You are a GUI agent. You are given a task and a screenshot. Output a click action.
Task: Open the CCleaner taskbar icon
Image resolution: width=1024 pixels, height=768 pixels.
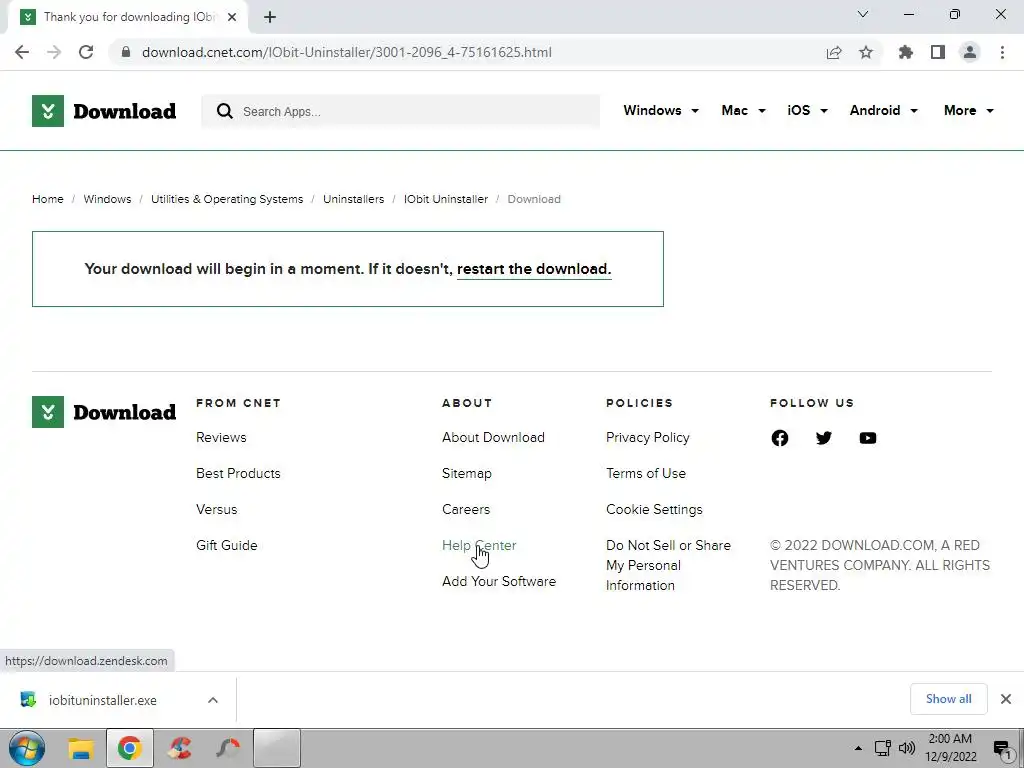179,748
